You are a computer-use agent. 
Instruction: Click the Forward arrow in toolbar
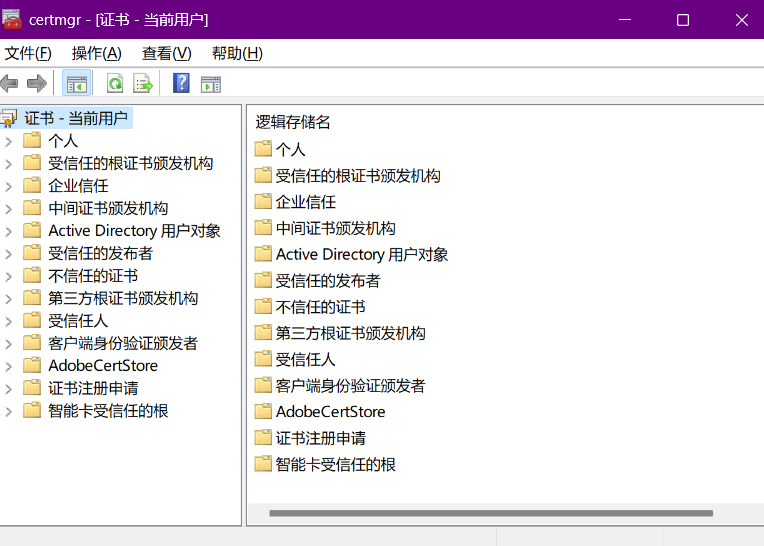click(37, 84)
